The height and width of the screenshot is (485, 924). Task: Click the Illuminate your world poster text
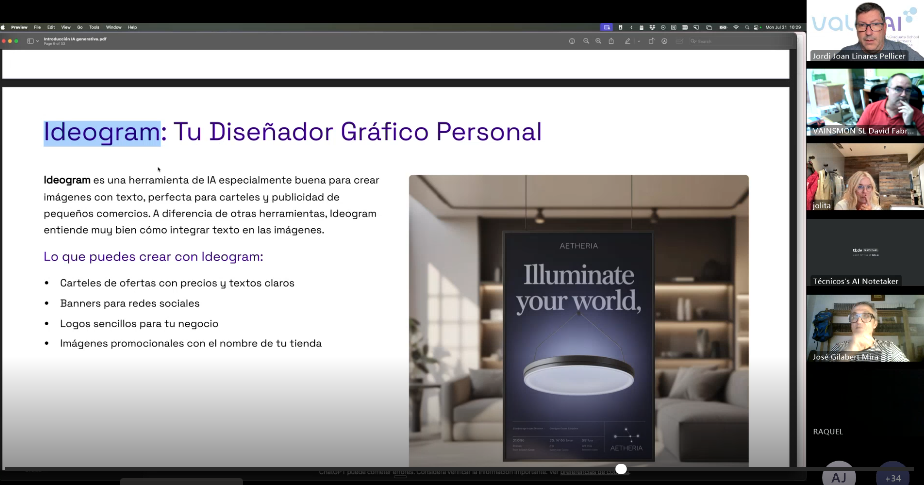pos(579,288)
